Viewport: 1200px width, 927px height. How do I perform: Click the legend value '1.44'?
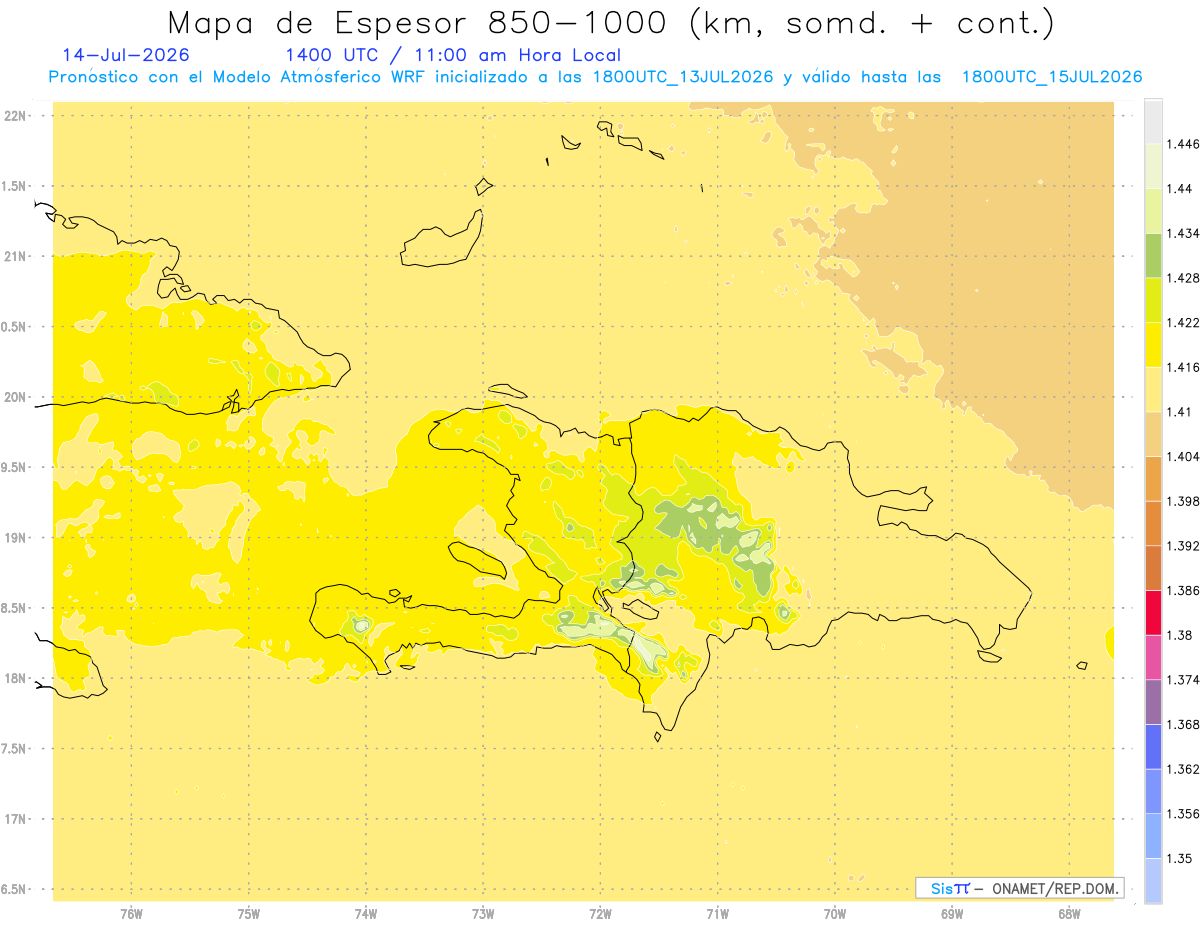1180,189
